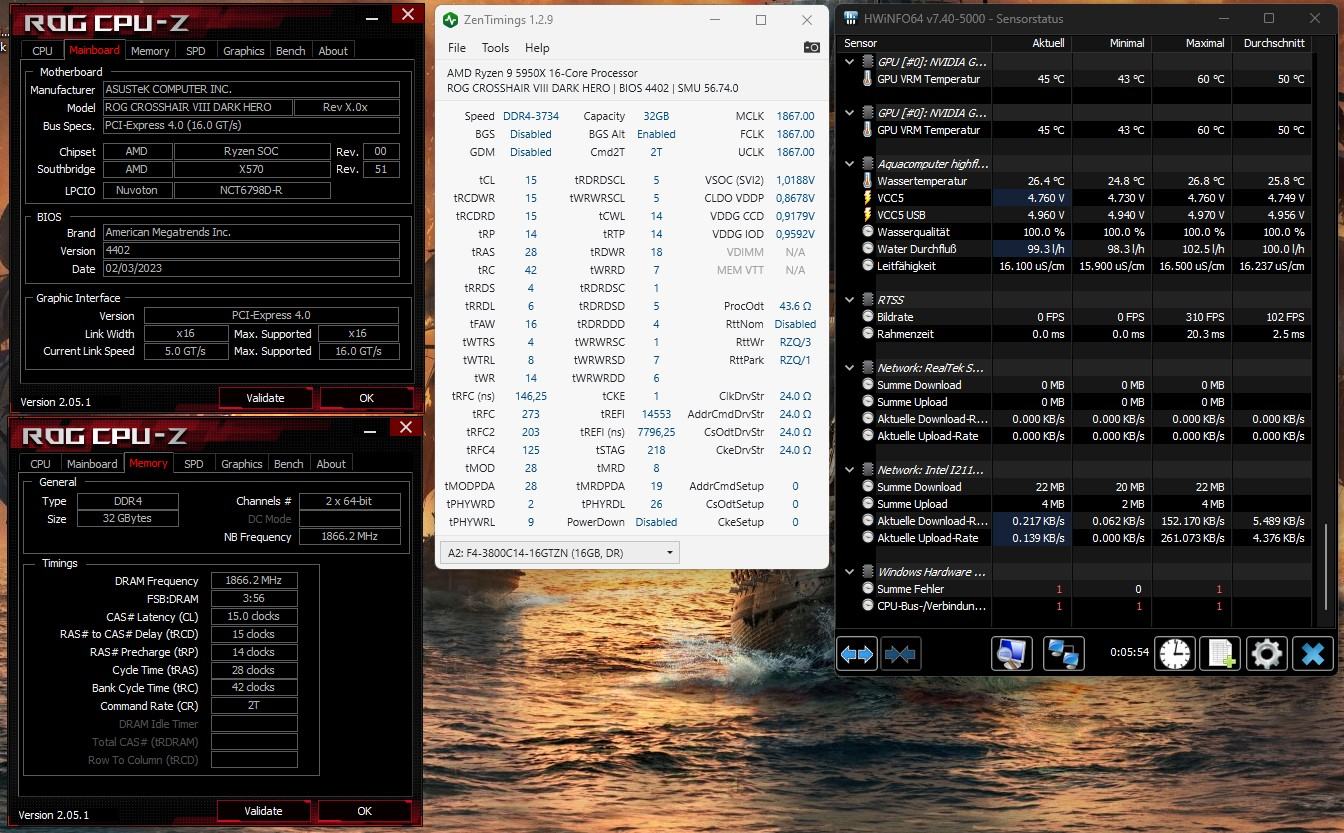The height and width of the screenshot is (833, 1344).
Task: Click the dimmed collapse arrows button in HWiNFO
Action: click(x=900, y=654)
